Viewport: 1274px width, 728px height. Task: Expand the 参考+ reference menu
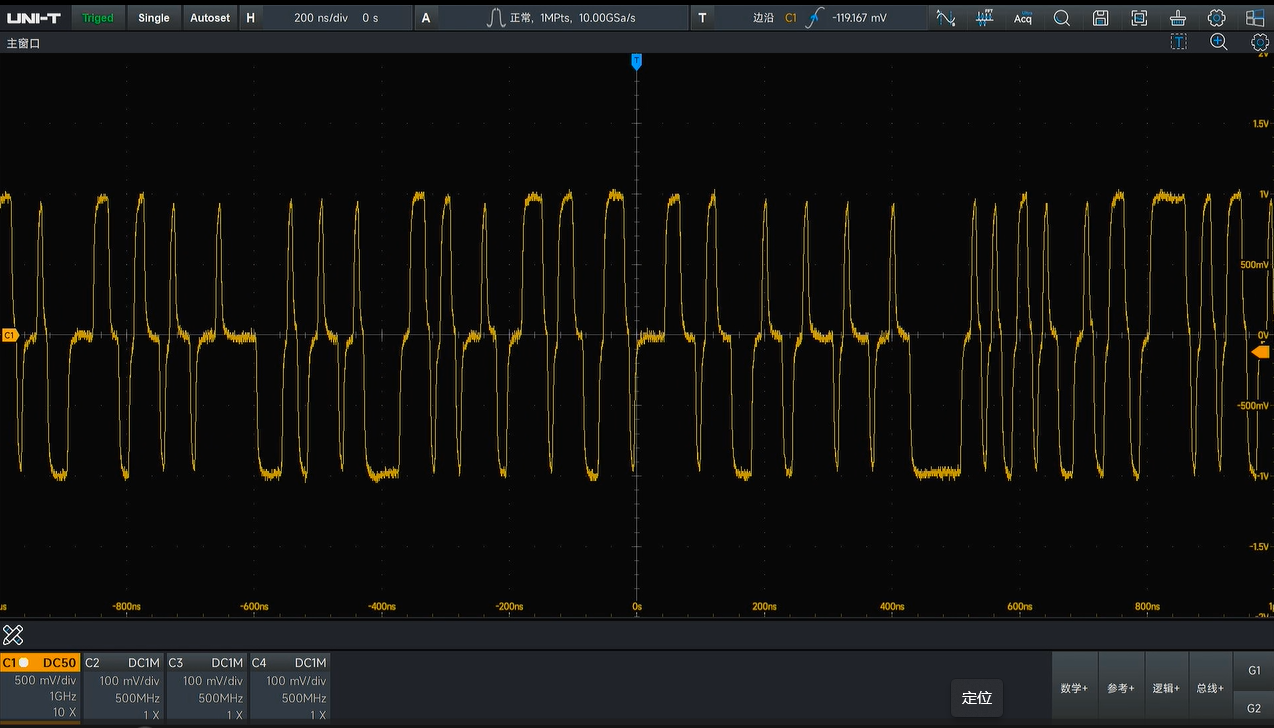[x=1121, y=688]
